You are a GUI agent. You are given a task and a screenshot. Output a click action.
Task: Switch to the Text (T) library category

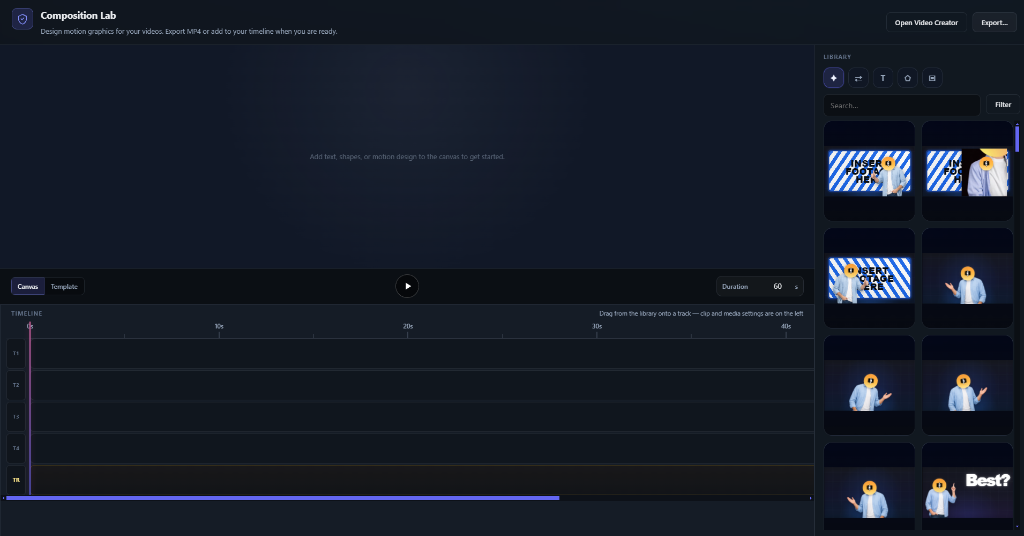[x=883, y=78]
